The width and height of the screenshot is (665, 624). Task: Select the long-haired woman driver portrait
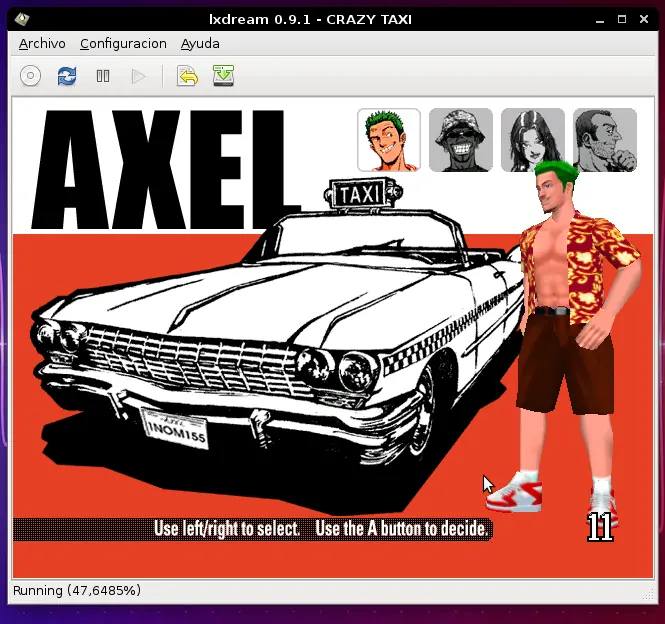[x=533, y=140]
